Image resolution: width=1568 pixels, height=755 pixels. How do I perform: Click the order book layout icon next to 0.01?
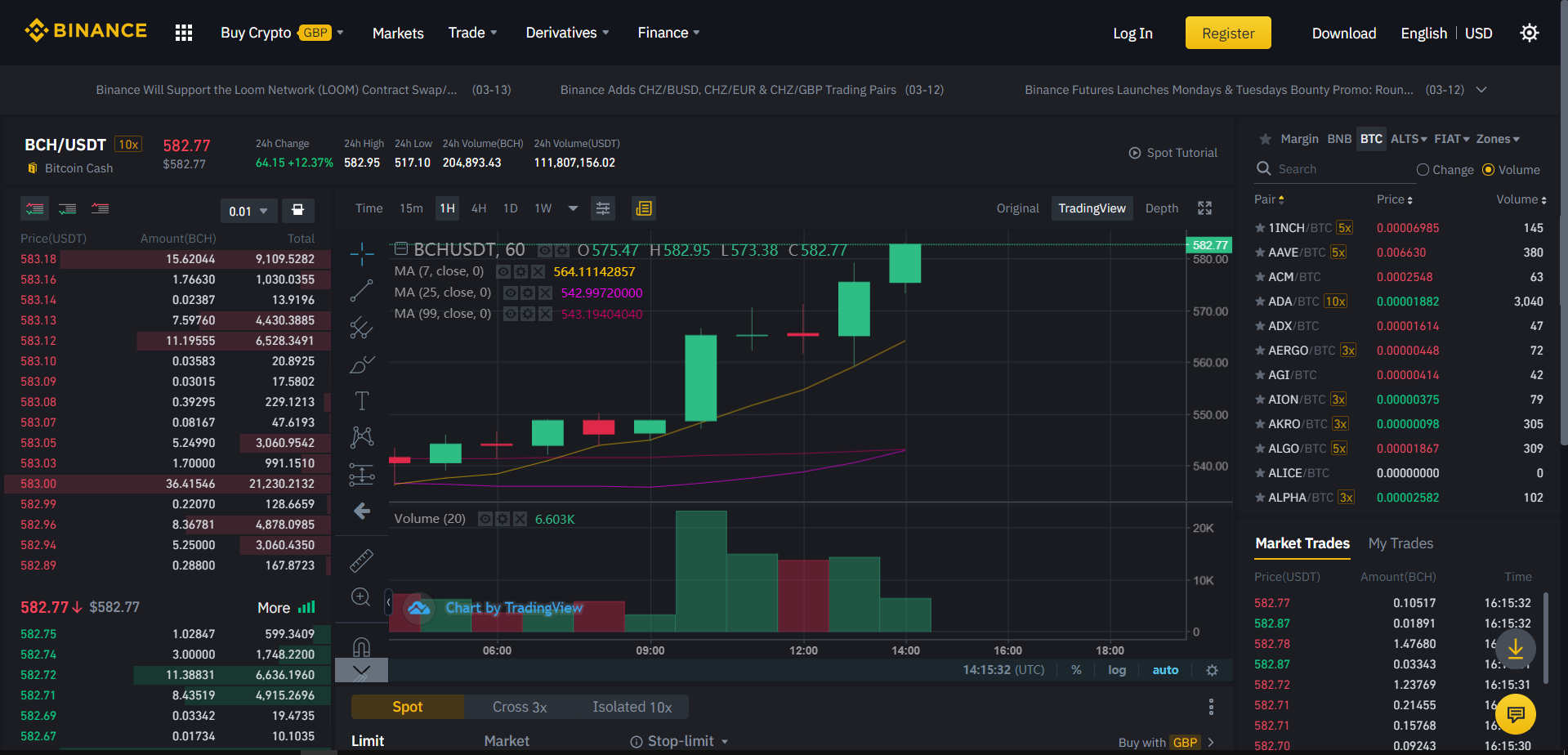298,210
